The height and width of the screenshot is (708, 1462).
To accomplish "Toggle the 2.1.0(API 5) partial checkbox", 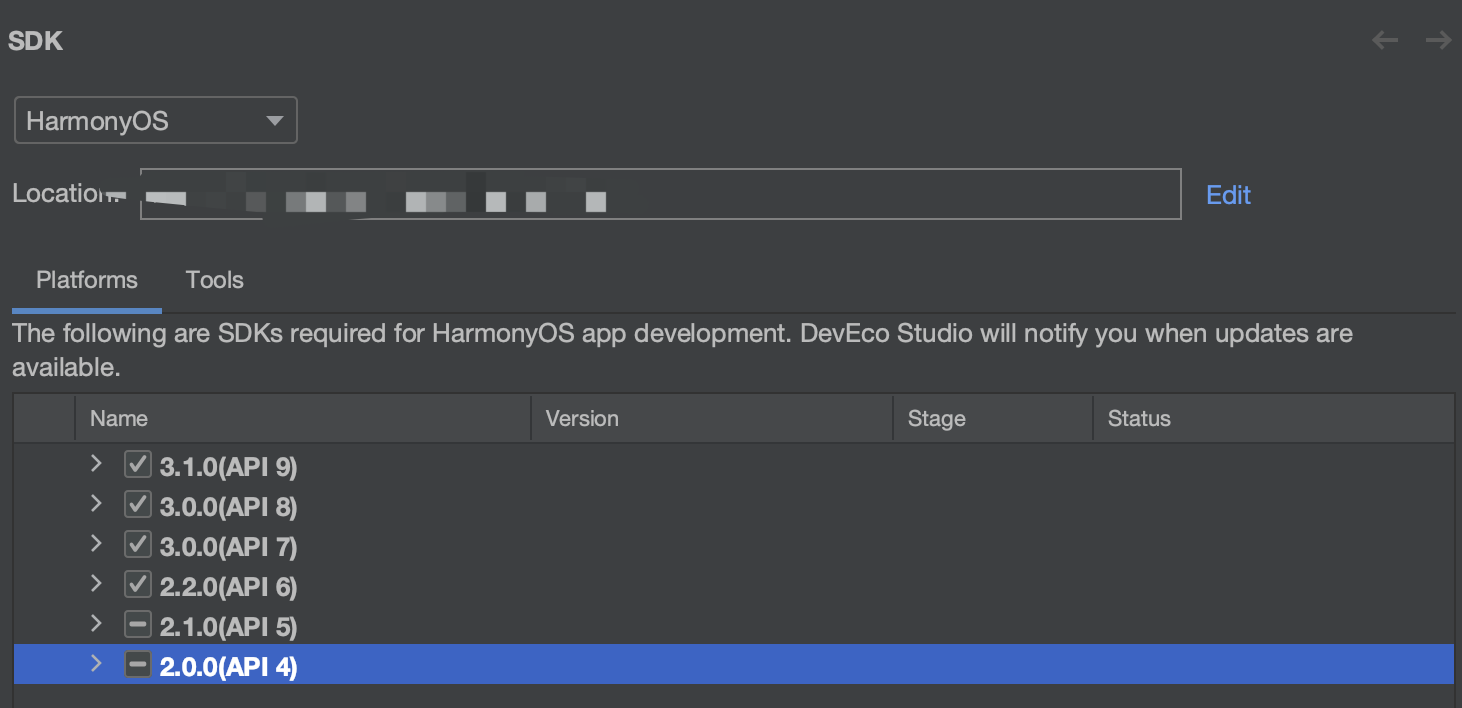I will (138, 625).
